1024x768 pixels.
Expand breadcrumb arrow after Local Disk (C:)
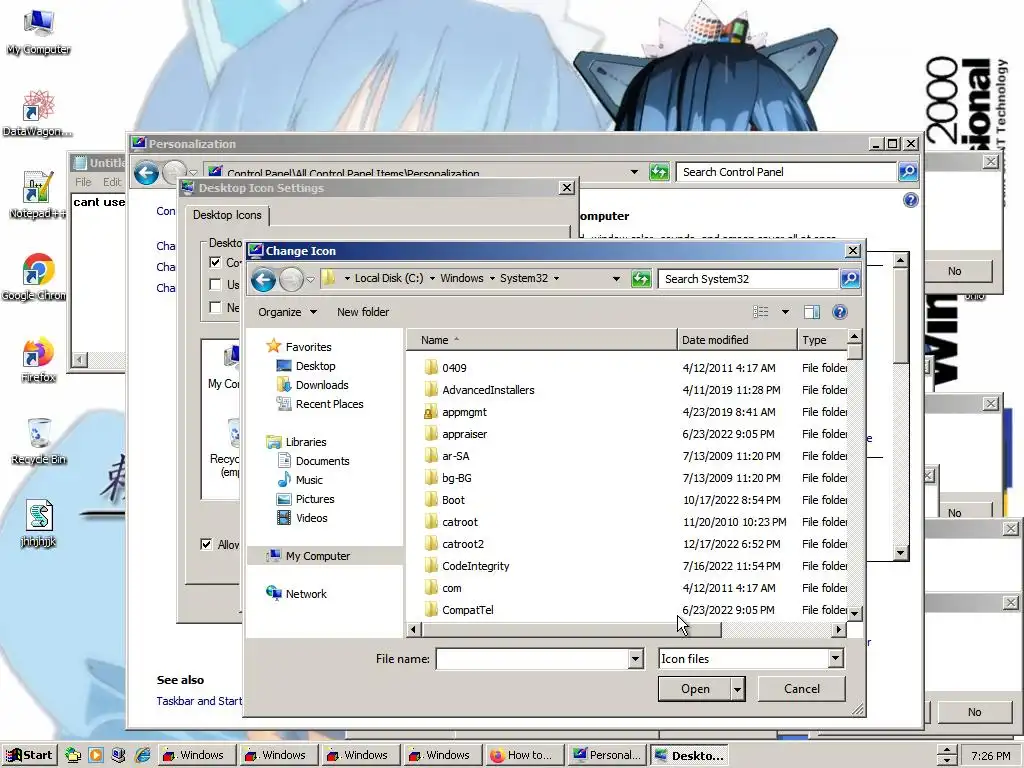pos(432,278)
